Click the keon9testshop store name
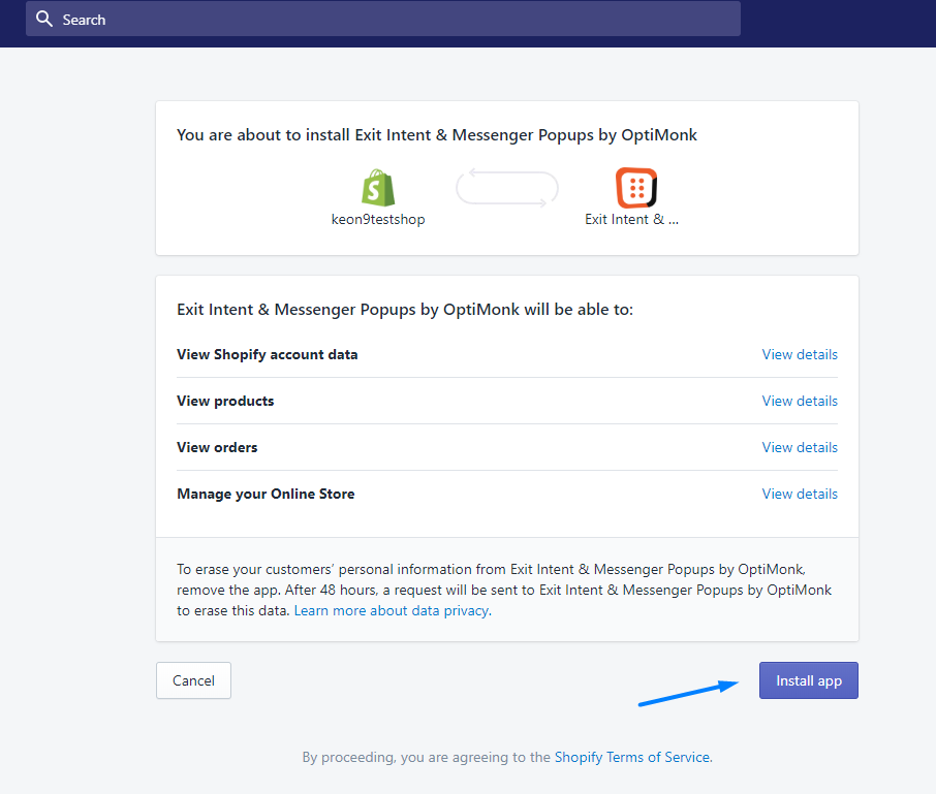Screen dimensions: 936x794 (x=378, y=219)
